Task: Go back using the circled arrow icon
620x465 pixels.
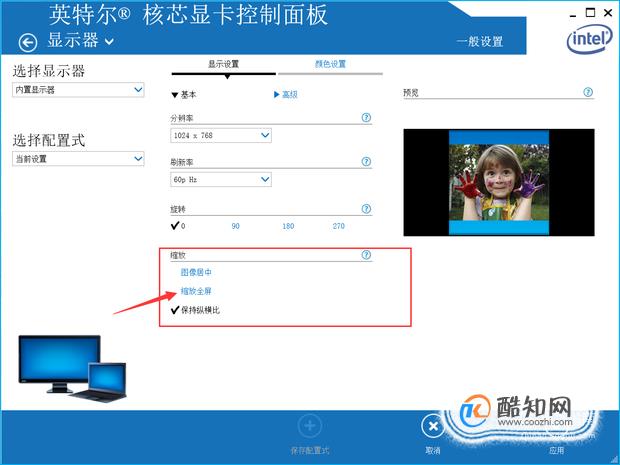Action: point(28,42)
